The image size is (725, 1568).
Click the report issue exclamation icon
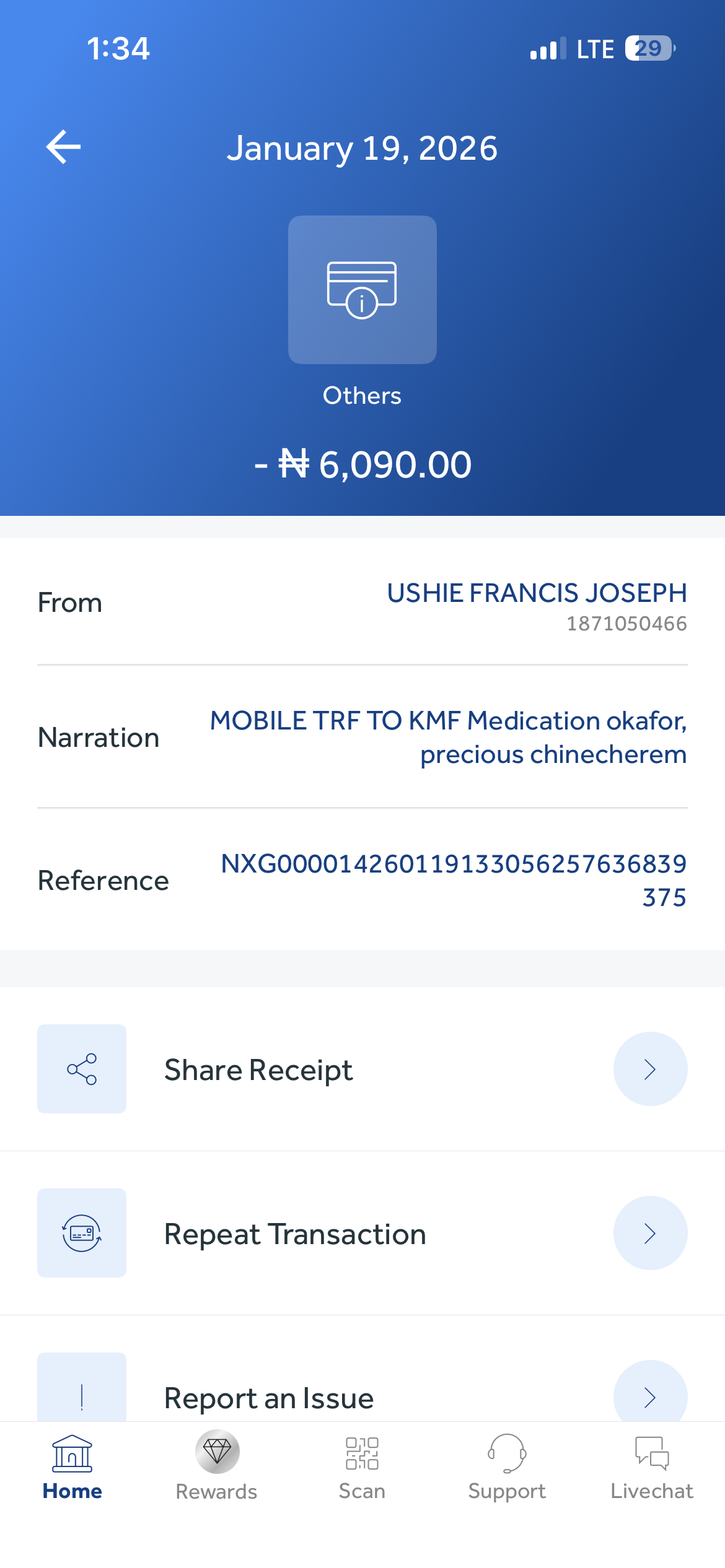click(82, 1393)
